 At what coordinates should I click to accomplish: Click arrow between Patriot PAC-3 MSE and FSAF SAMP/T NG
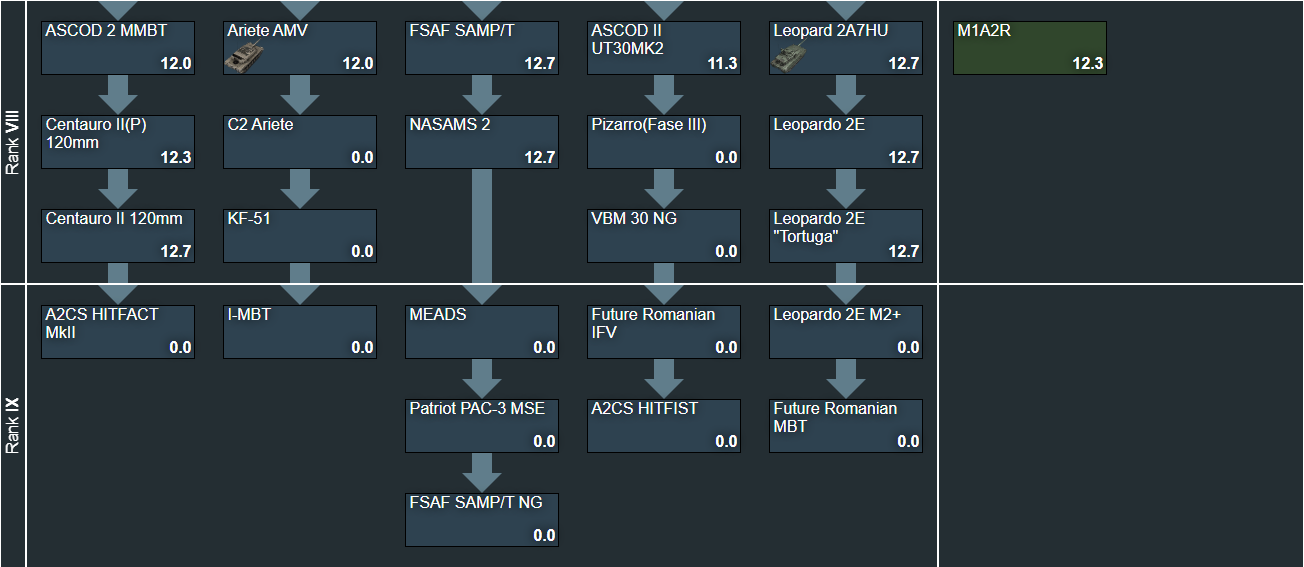tap(482, 472)
